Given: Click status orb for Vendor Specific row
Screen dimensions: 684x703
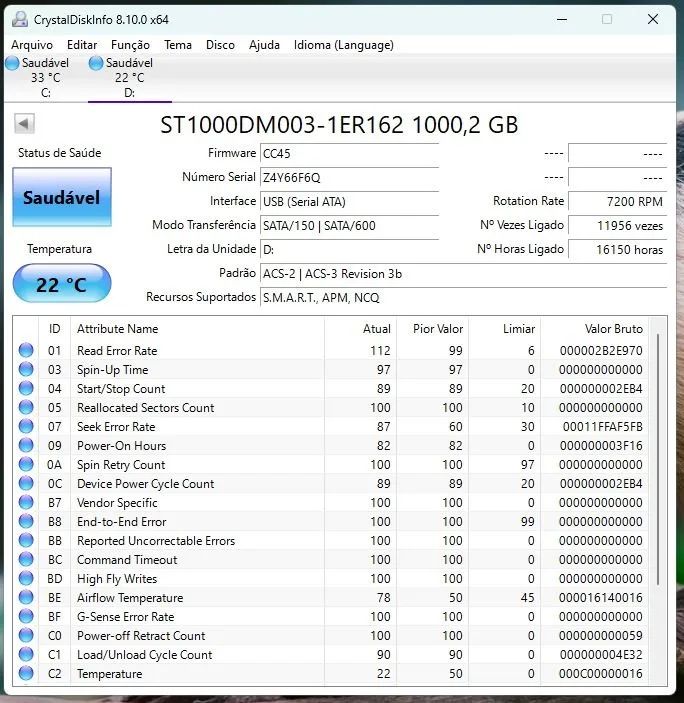Looking at the screenshot, I should tap(26, 502).
